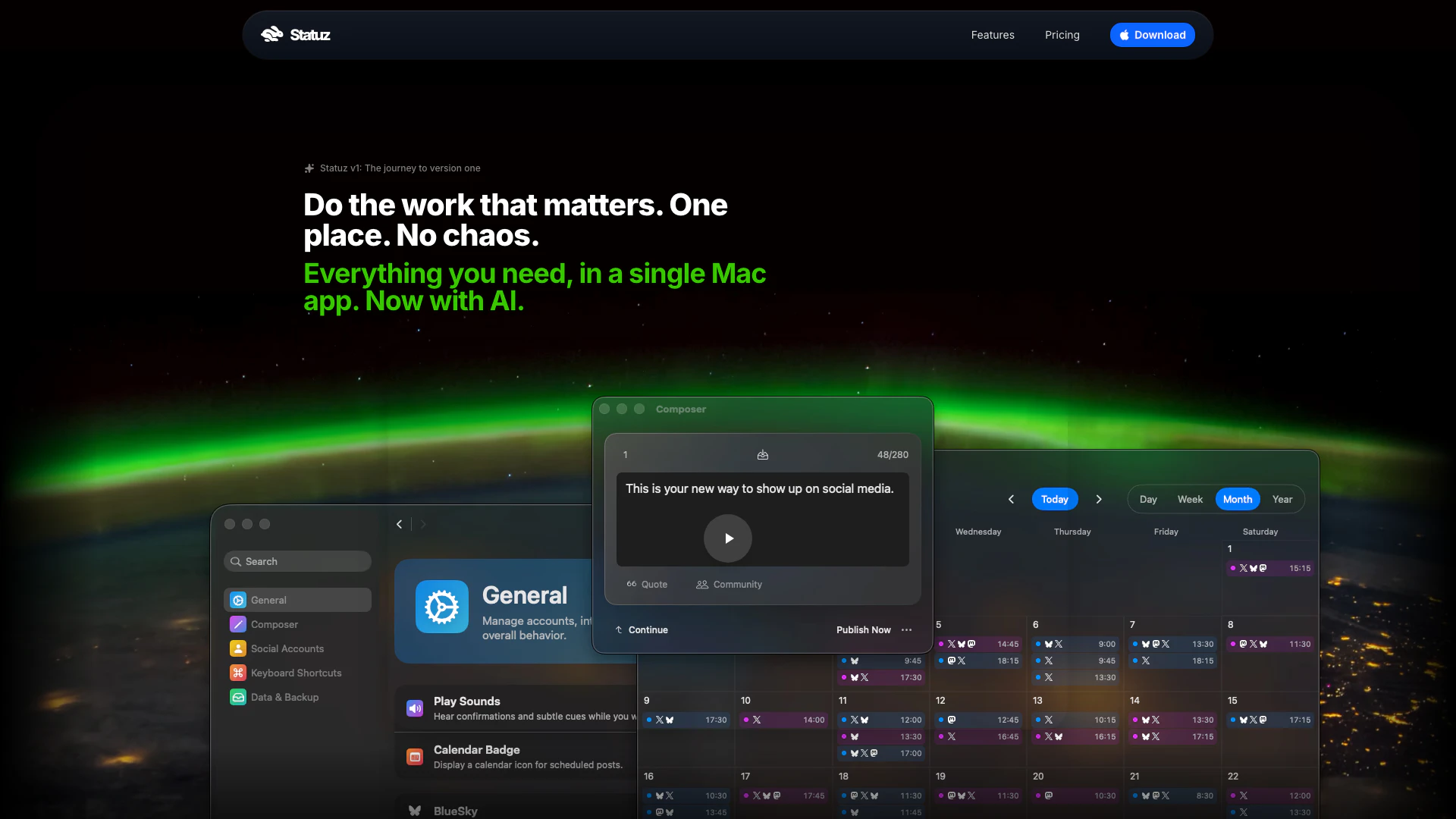Click the Statuz logo icon
The image size is (1456, 819).
[x=271, y=34]
